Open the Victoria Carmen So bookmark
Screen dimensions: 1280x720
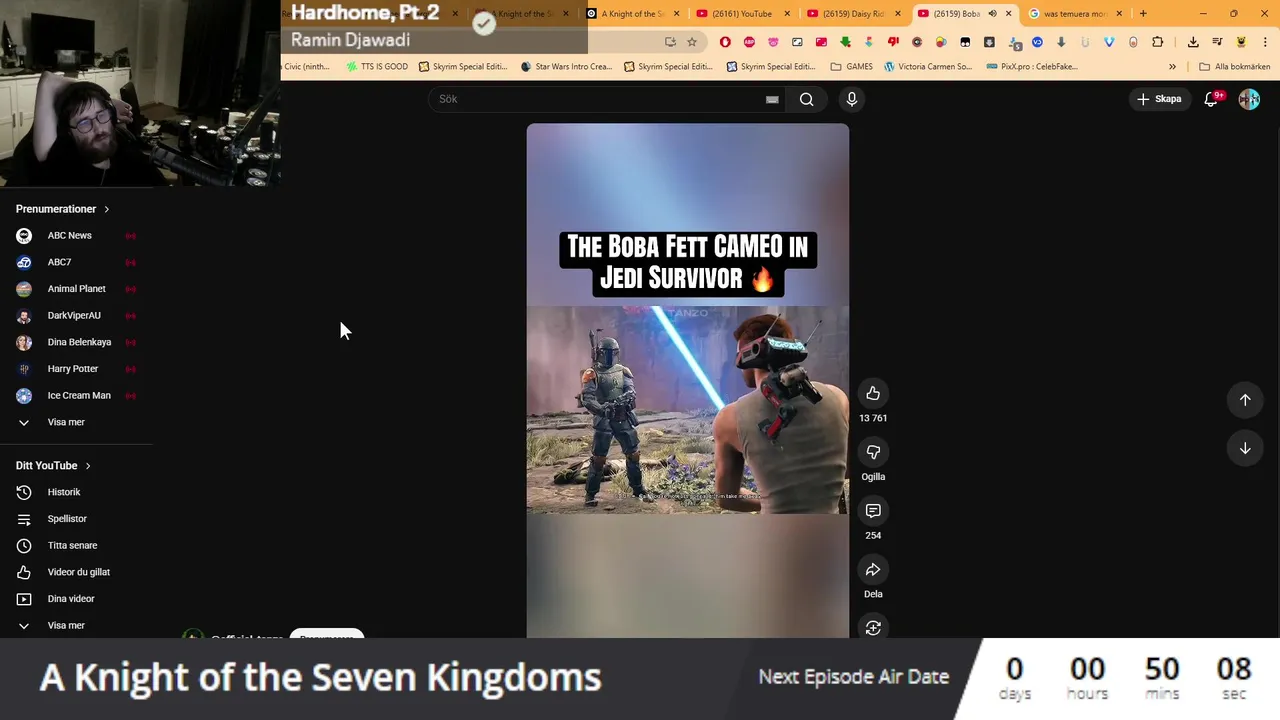click(928, 66)
